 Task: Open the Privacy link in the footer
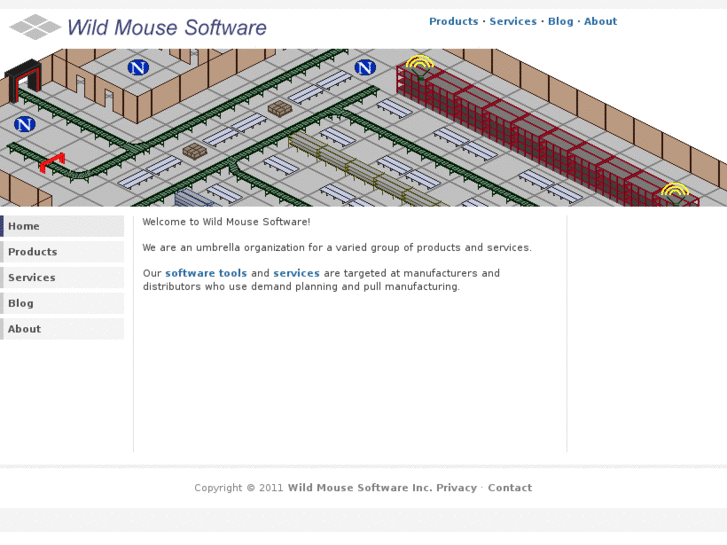click(x=456, y=488)
